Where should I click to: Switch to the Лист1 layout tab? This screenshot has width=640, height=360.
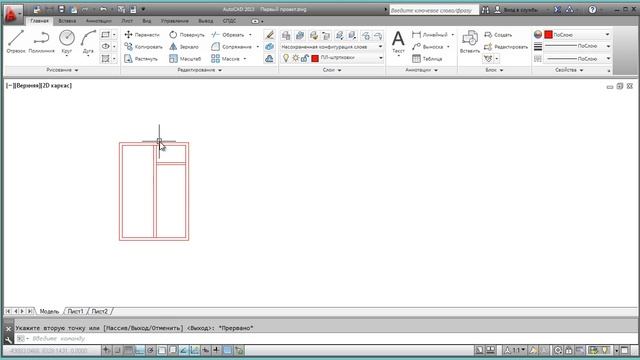tap(76, 311)
